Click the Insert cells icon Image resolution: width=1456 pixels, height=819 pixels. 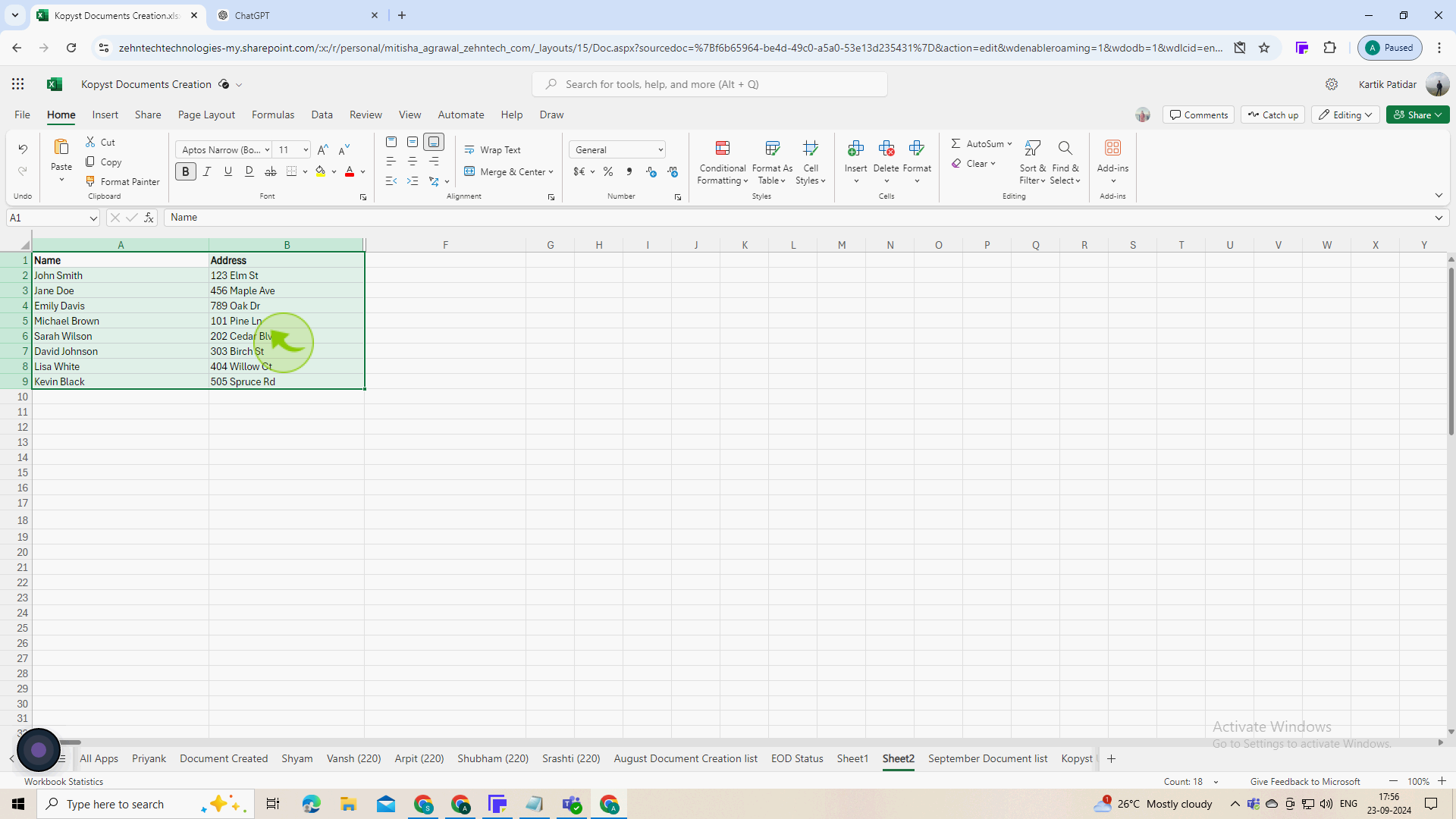(856, 147)
